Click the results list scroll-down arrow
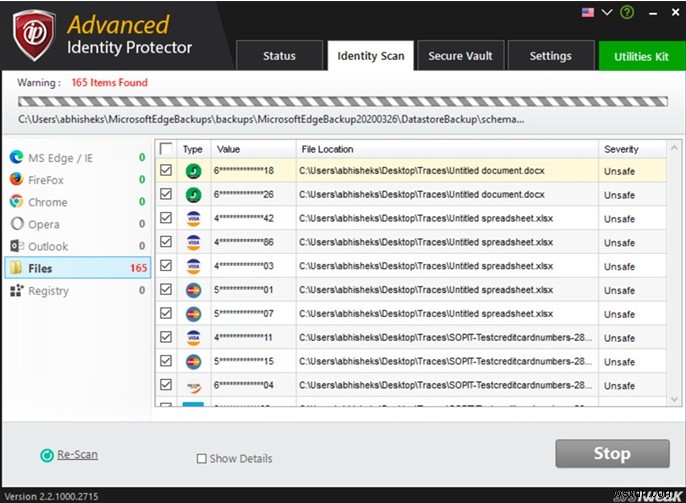This screenshot has width=686, height=503. 674,399
